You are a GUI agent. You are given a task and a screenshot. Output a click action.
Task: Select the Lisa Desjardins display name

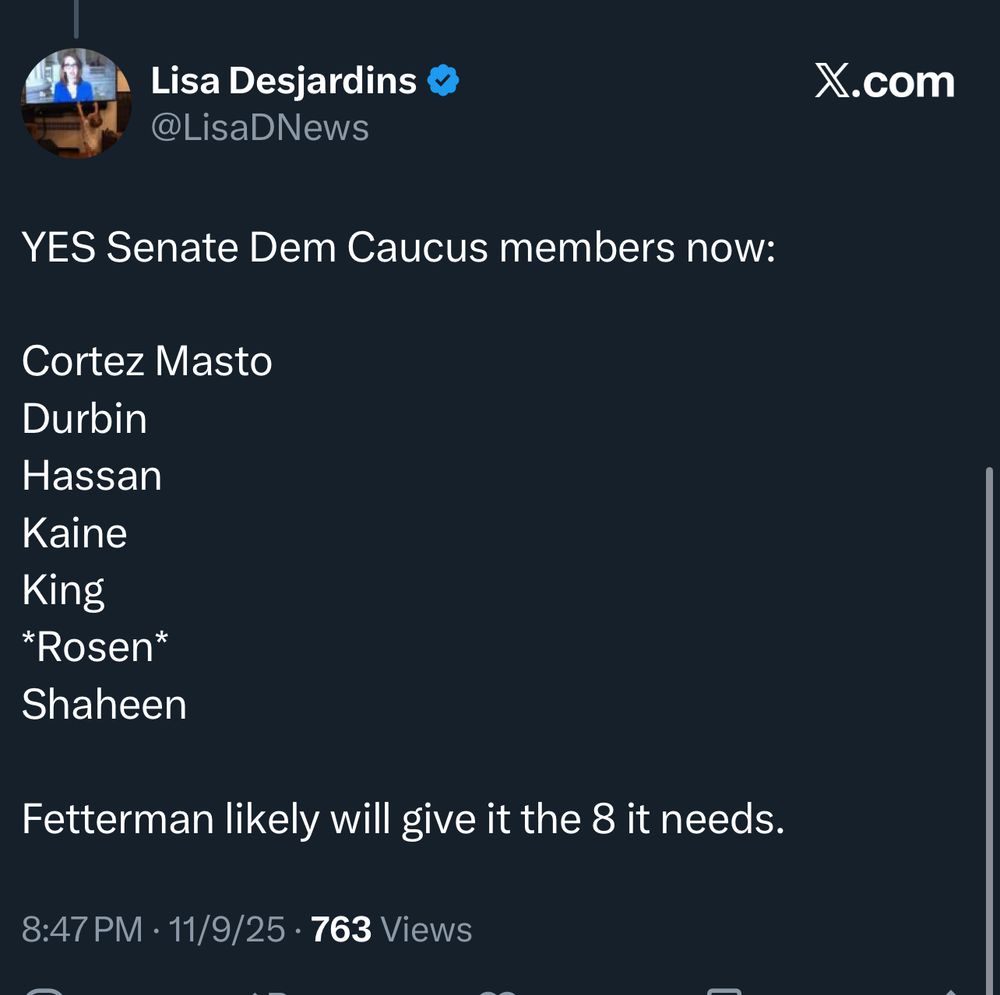283,80
